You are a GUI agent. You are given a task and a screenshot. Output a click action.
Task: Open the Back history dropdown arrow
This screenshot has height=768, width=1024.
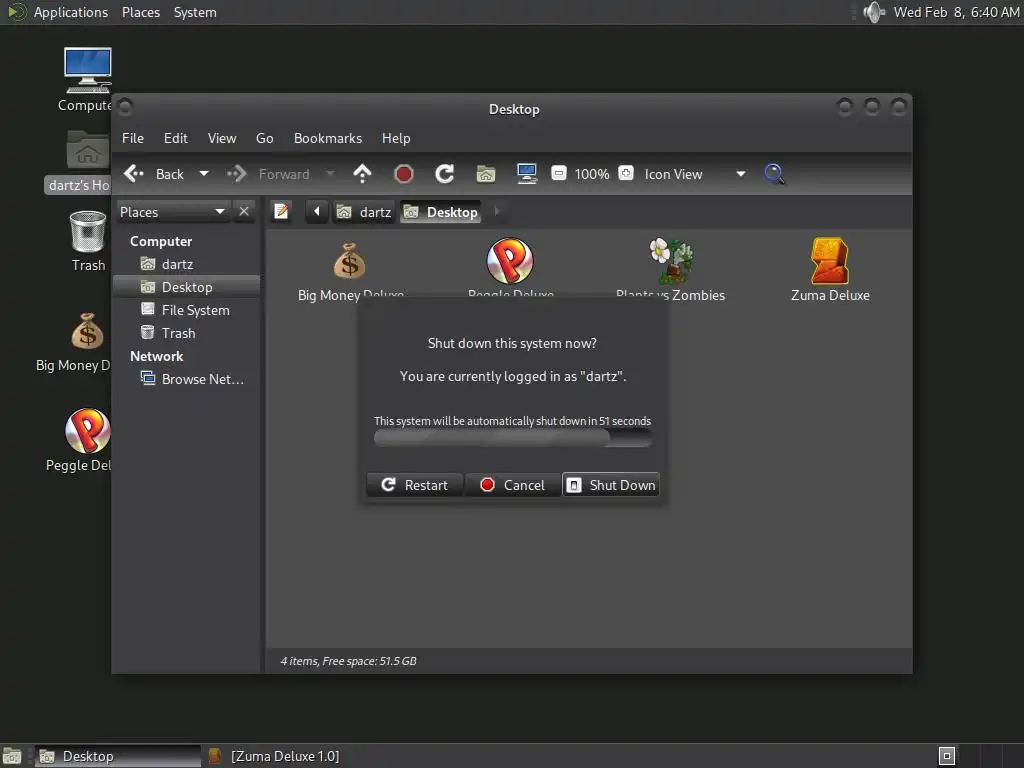pos(204,174)
